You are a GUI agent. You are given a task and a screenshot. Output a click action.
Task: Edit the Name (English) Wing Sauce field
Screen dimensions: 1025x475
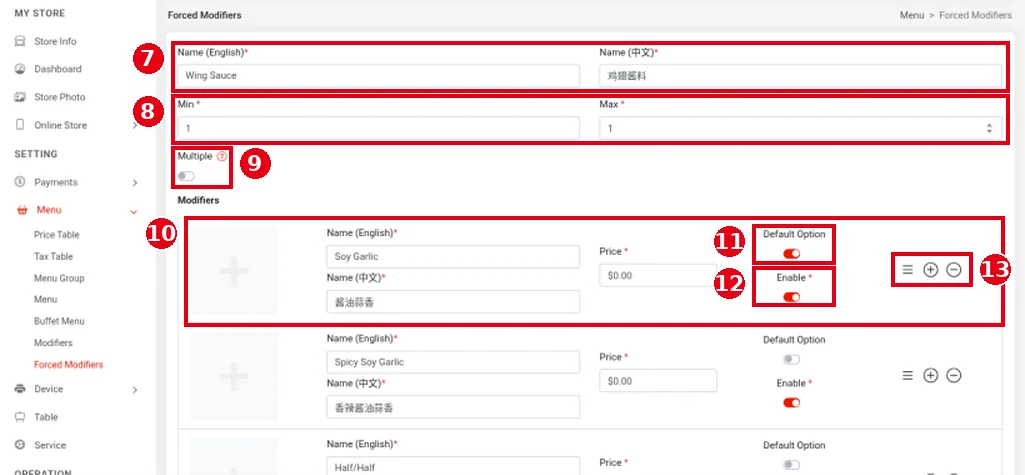(x=378, y=75)
